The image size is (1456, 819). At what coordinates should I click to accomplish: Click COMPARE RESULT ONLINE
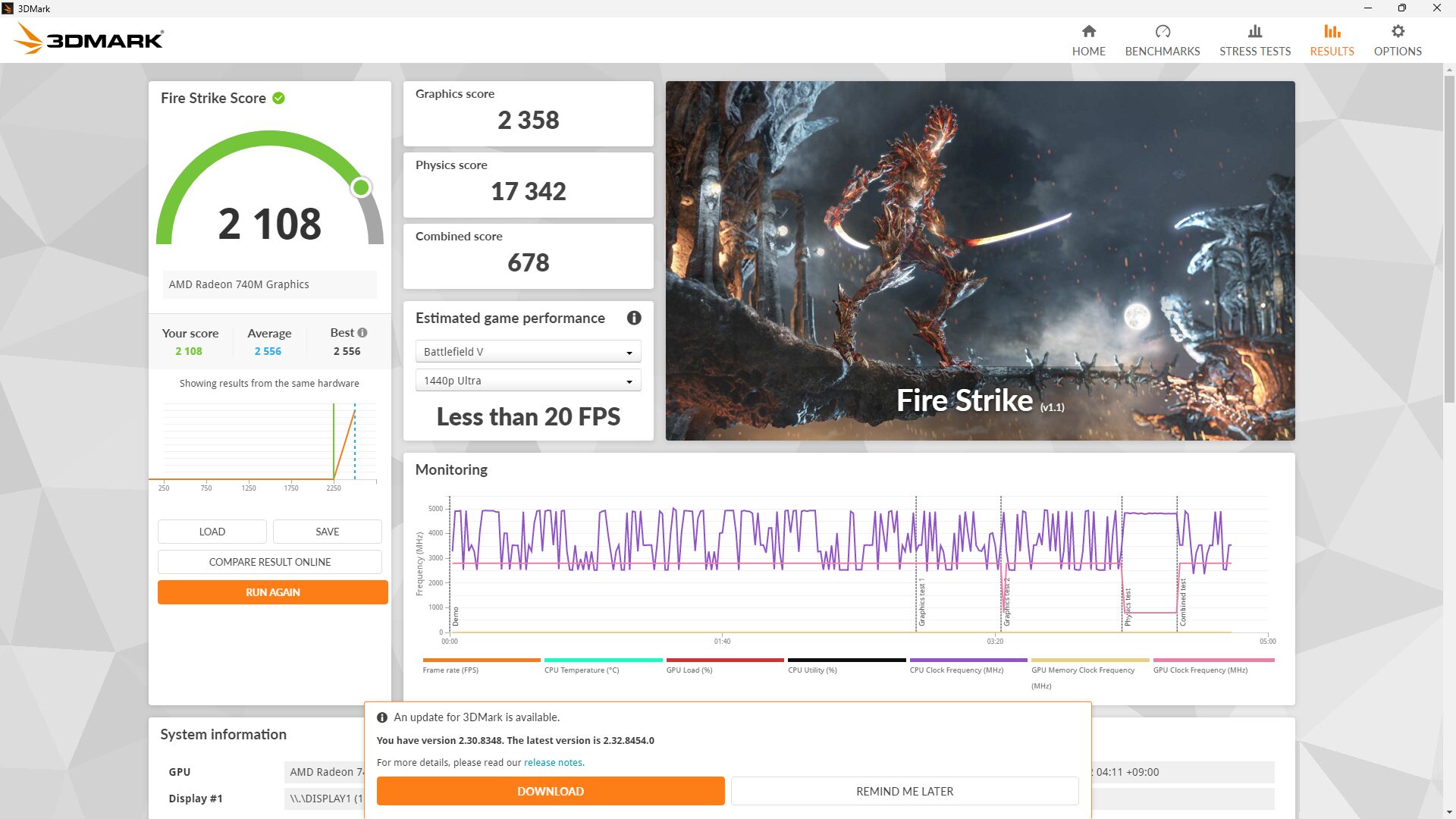point(269,562)
